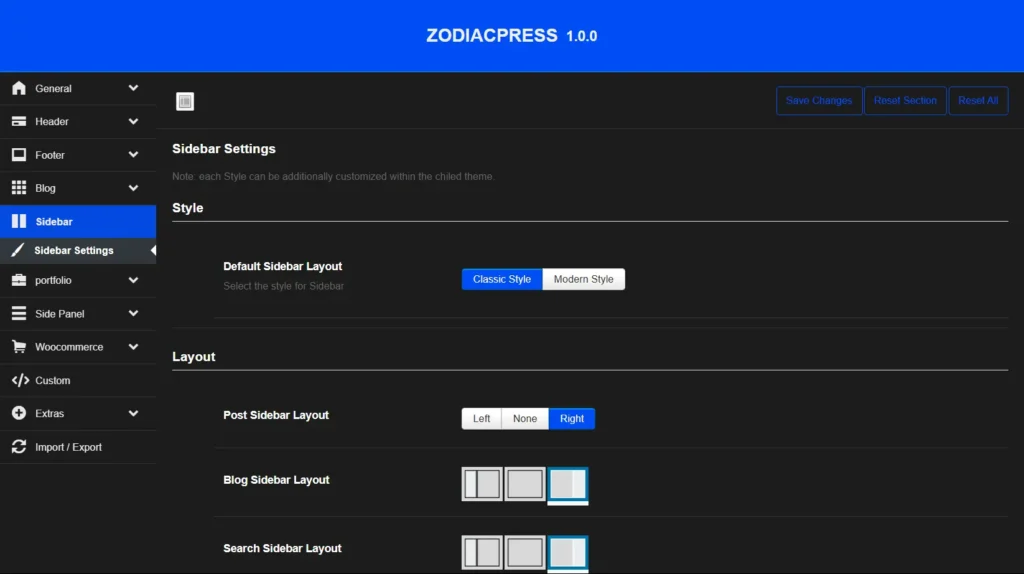Viewport: 1024px width, 574px height.
Task: Set Post Sidebar Layout to None
Action: (525, 419)
